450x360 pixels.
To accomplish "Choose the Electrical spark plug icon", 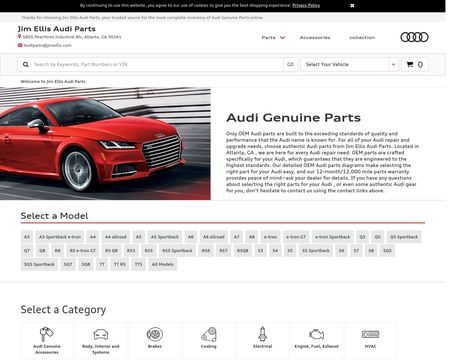I will (263, 334).
